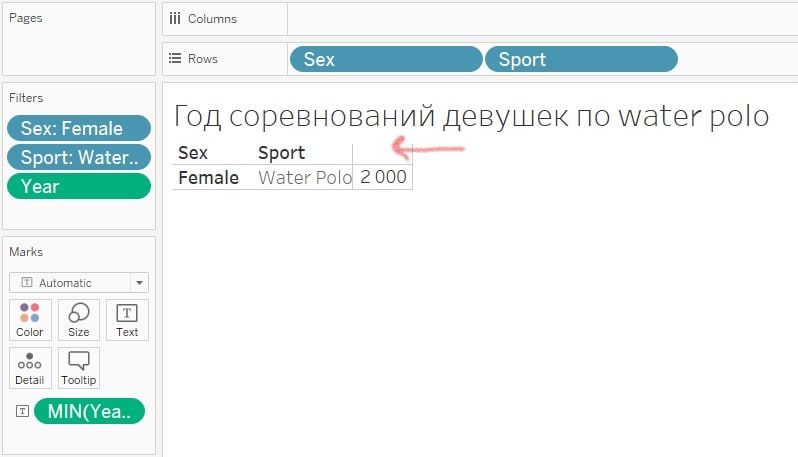The height and width of the screenshot is (457, 798).
Task: Select the Sport: Water.. filter pill
Action: (79, 157)
